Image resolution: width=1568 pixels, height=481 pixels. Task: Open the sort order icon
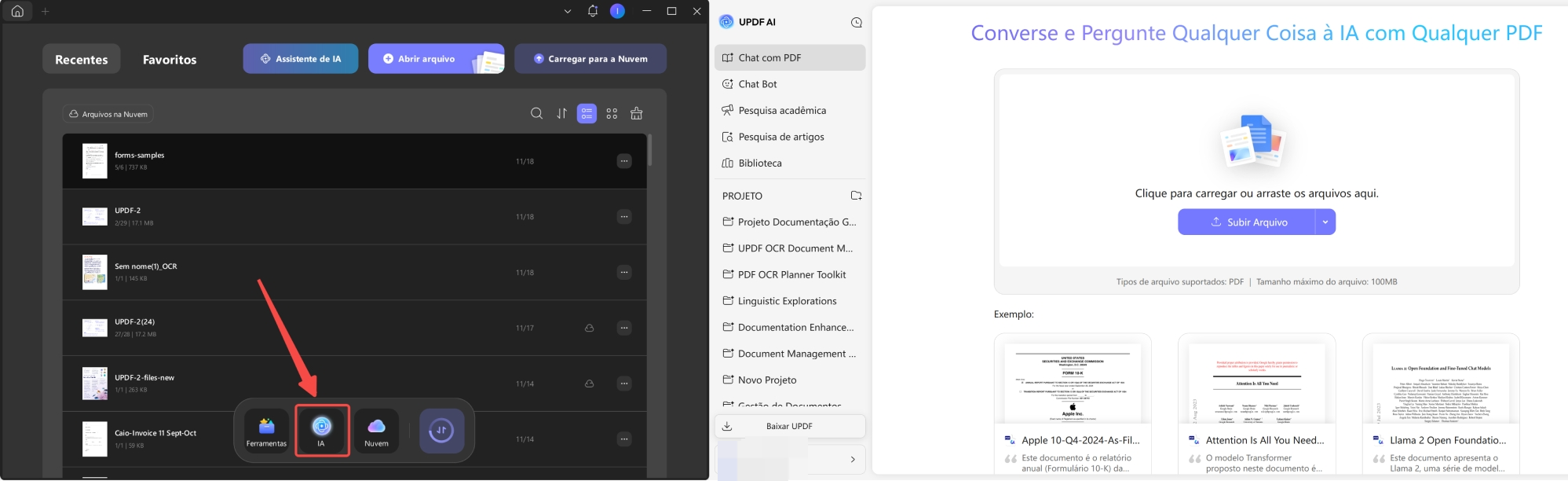[x=561, y=114]
